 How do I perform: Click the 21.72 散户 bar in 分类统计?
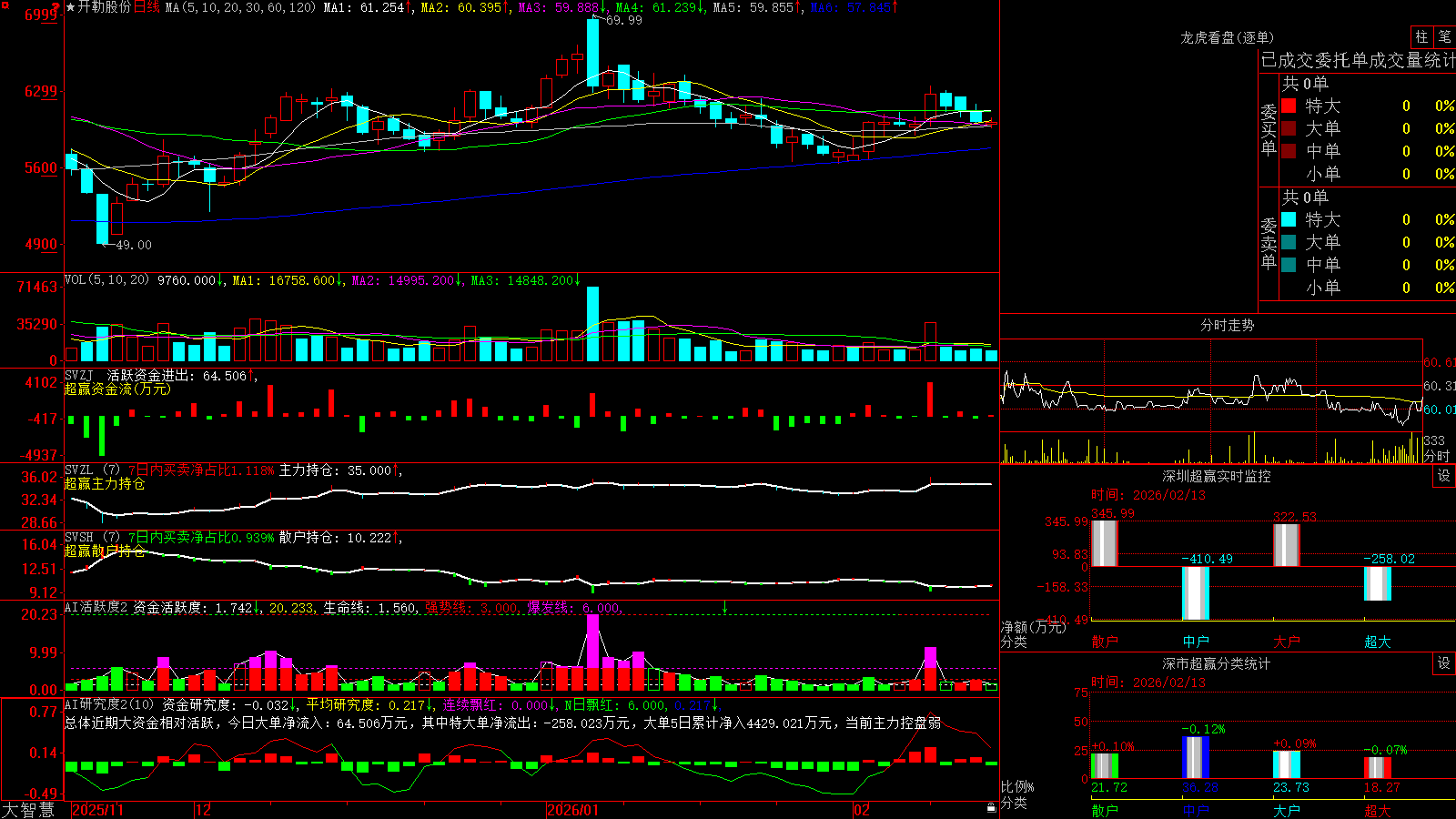[1105, 765]
